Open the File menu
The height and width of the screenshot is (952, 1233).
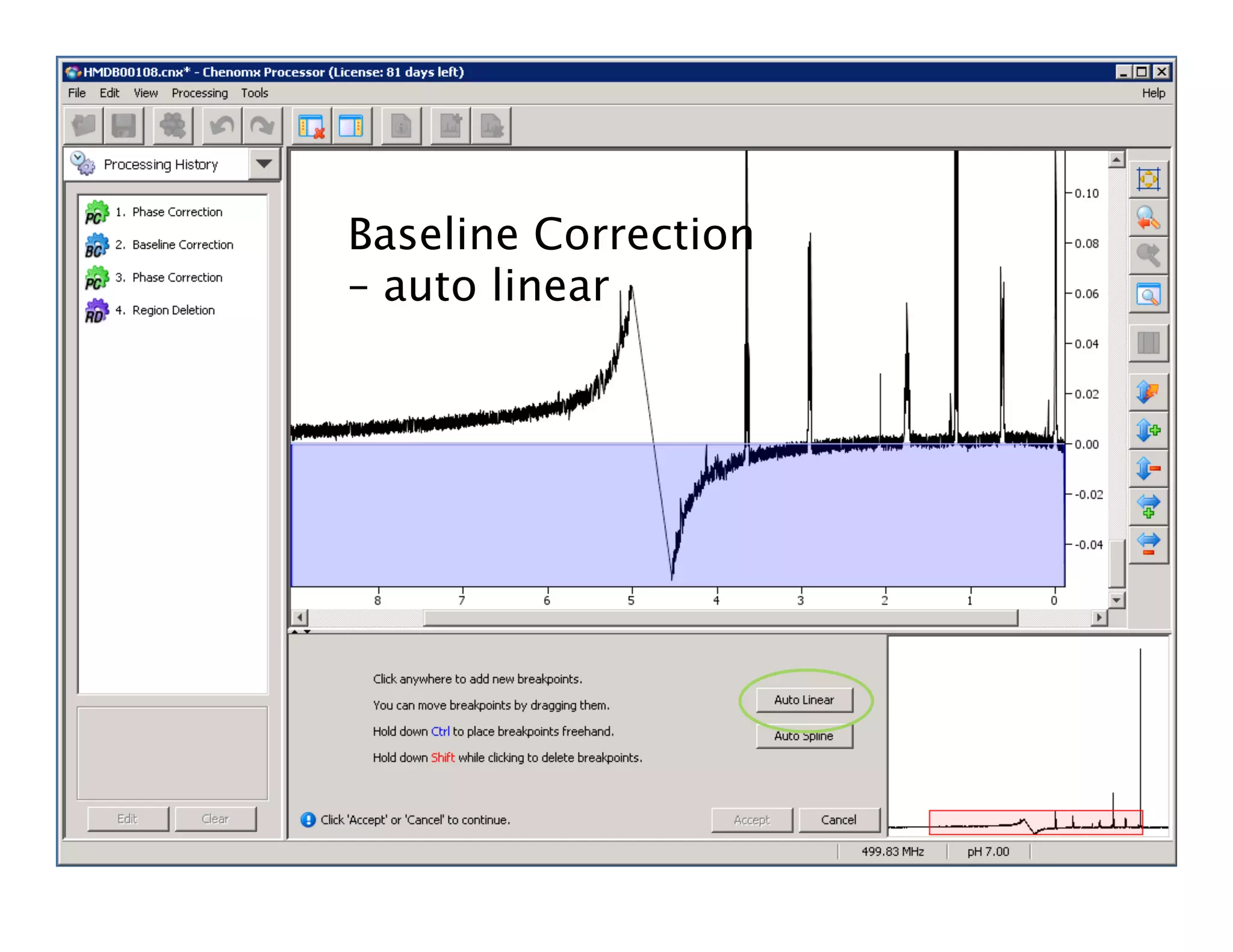tap(76, 93)
